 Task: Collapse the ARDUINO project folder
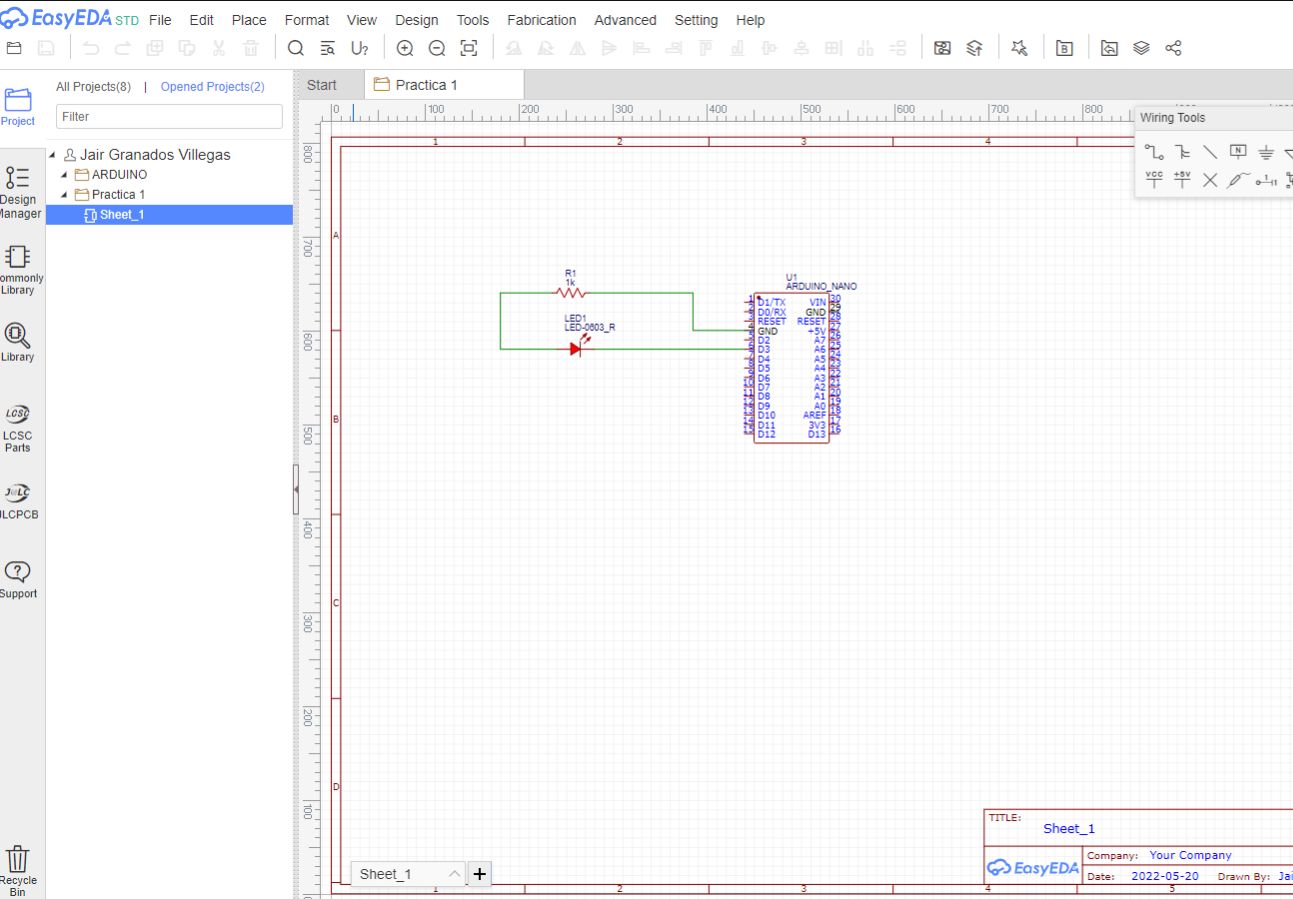(62, 174)
